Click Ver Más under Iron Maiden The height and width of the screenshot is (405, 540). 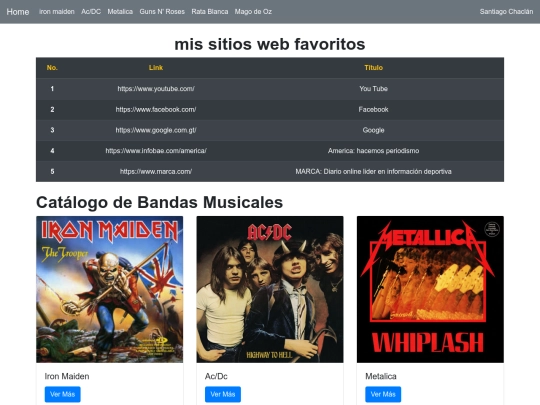click(x=63, y=394)
